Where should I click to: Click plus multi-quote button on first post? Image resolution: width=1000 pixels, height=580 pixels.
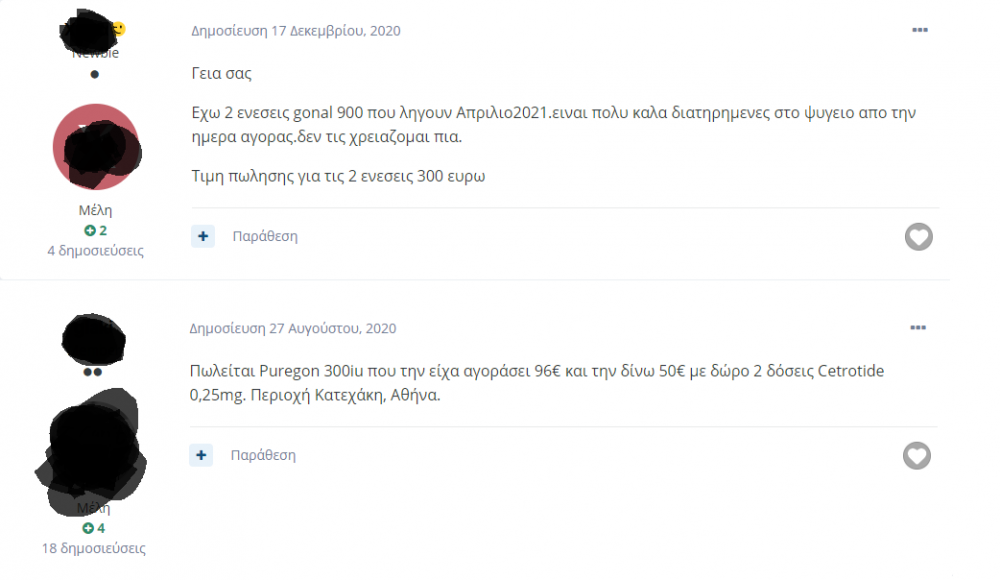point(203,236)
